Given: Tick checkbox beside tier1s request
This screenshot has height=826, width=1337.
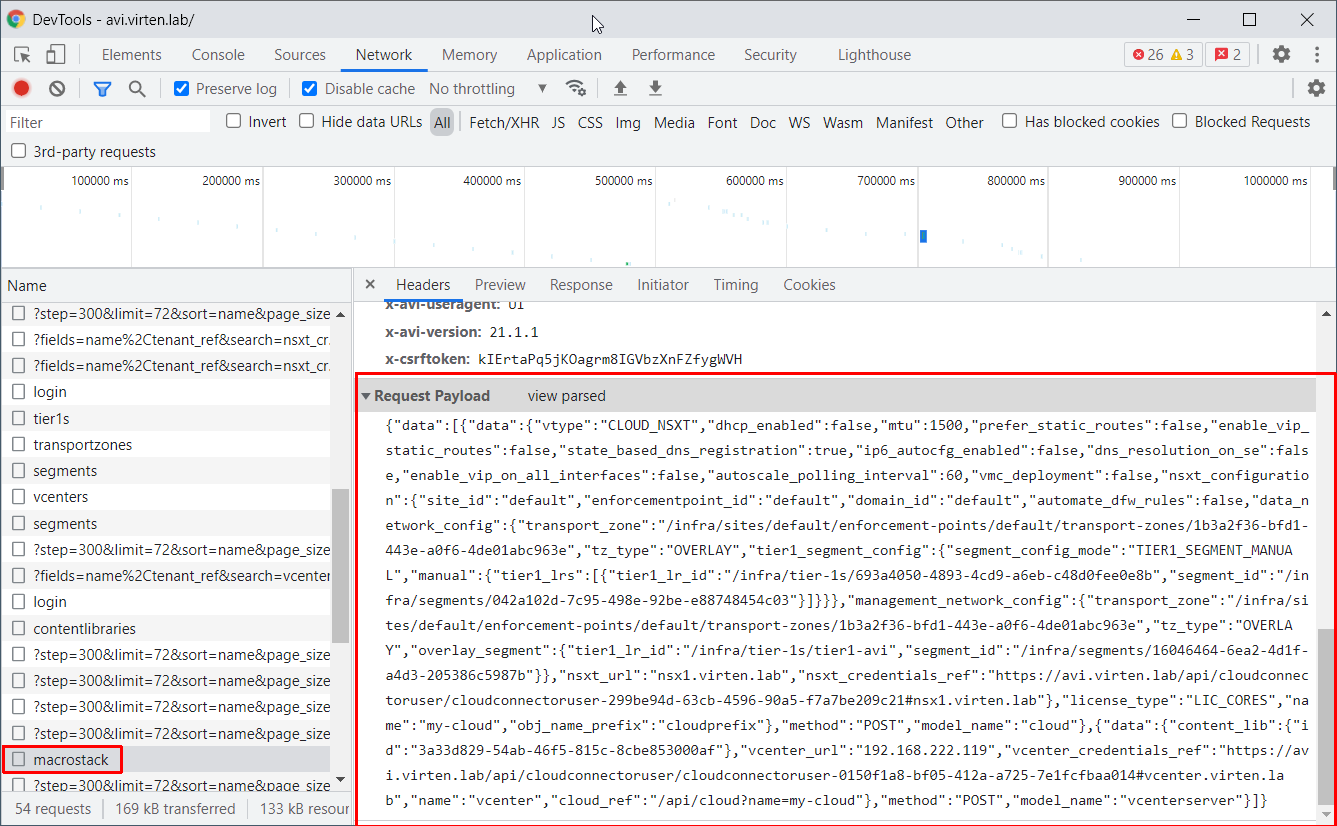Looking at the screenshot, I should pos(18,418).
